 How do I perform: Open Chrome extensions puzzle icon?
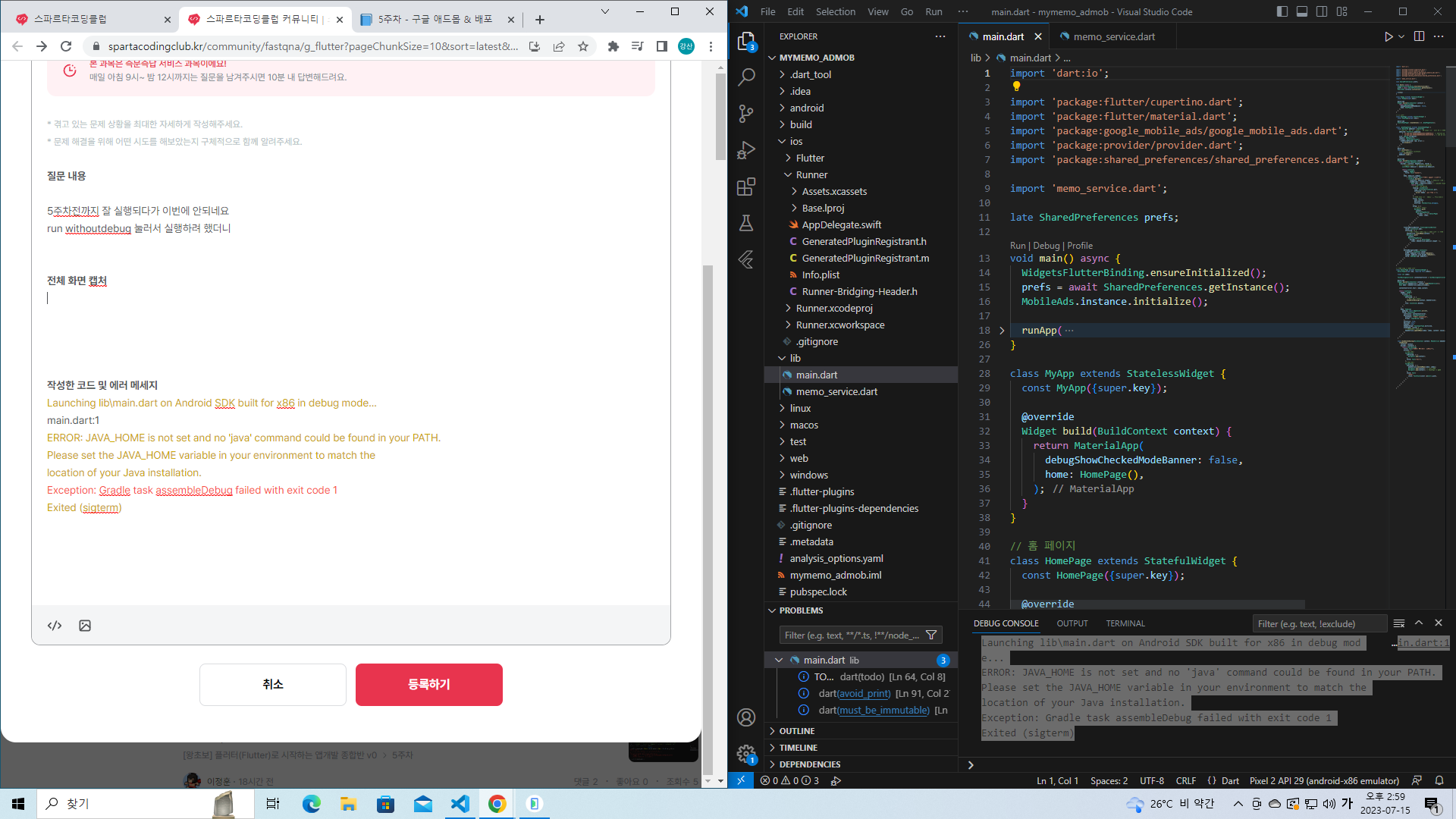tap(613, 46)
